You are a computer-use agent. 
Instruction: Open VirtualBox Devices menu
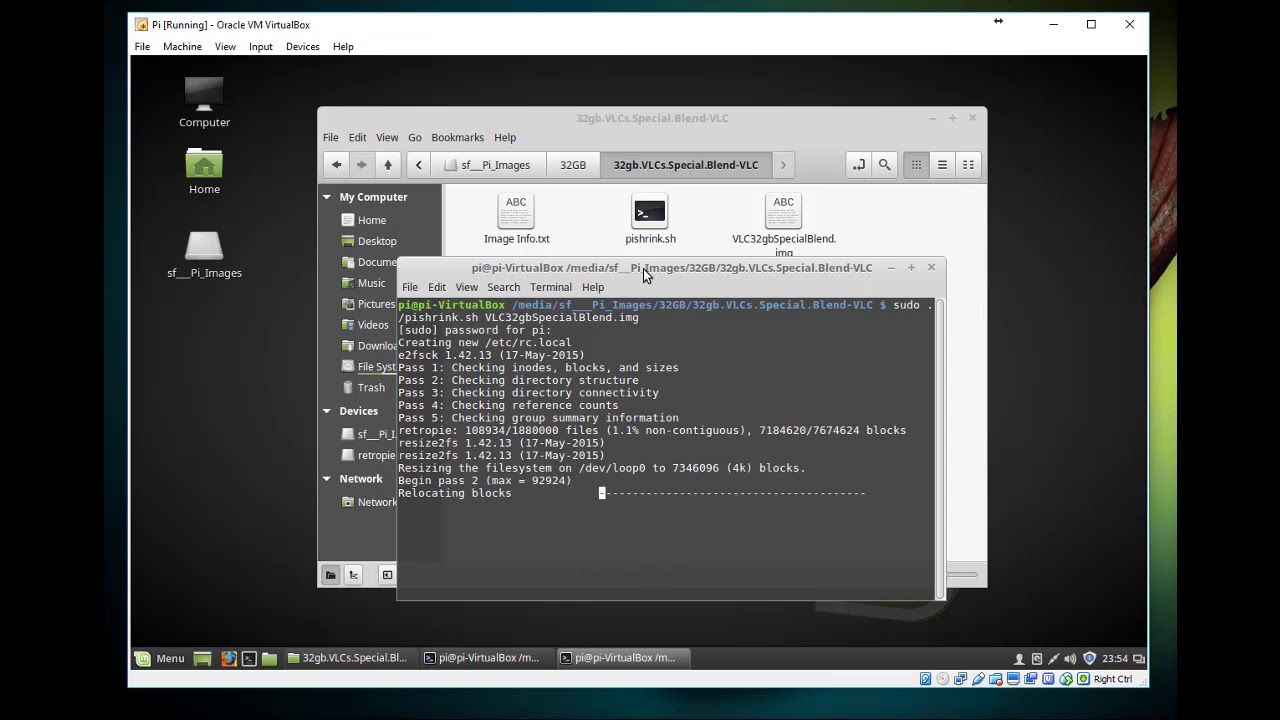pos(302,47)
